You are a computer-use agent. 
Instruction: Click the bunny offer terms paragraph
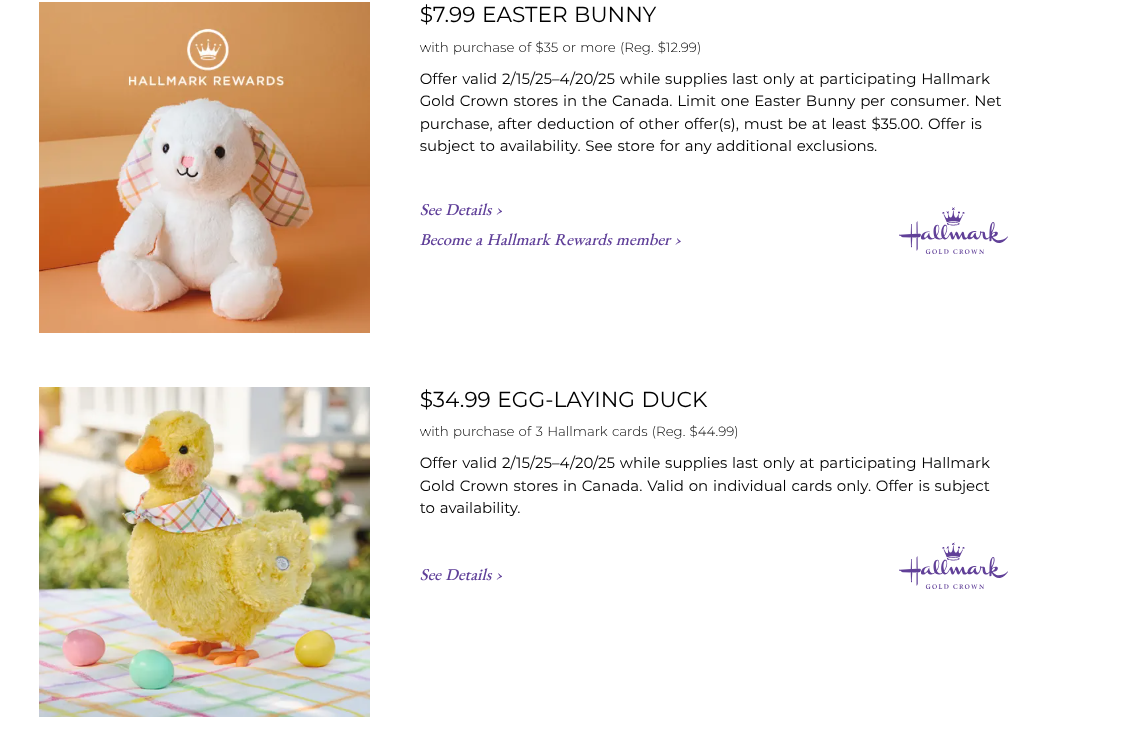[710, 112]
